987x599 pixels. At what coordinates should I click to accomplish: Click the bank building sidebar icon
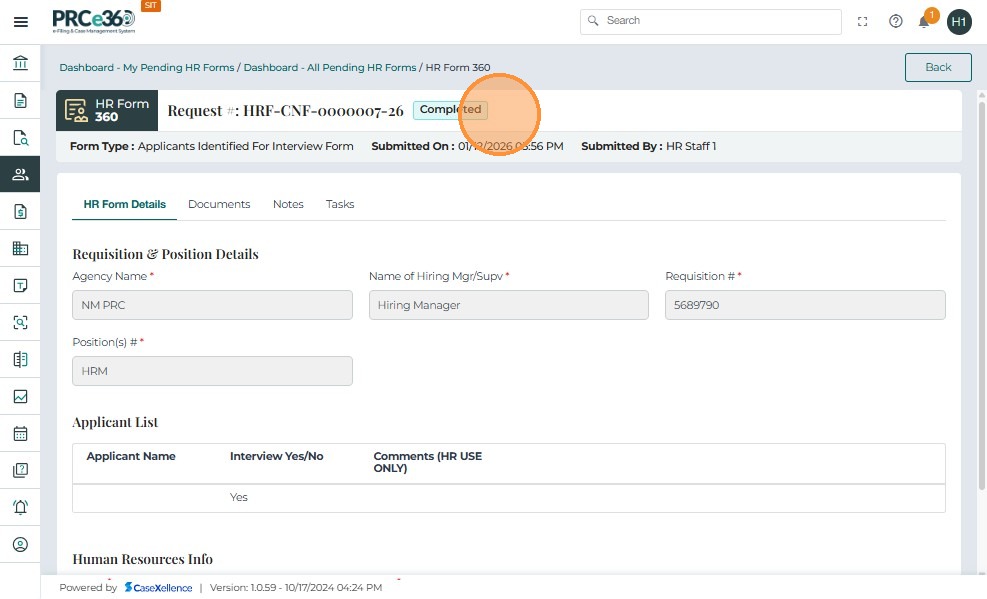coord(20,64)
